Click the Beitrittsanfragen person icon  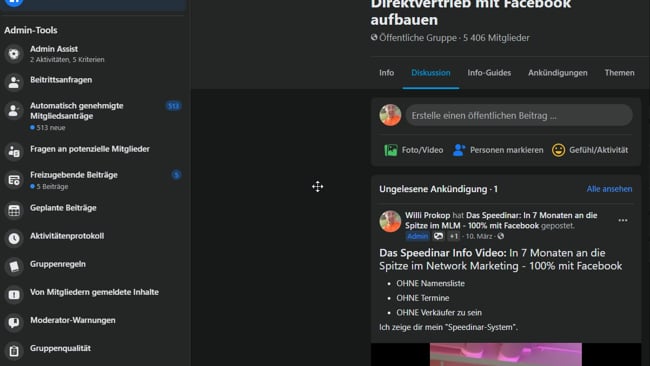tap(14, 82)
